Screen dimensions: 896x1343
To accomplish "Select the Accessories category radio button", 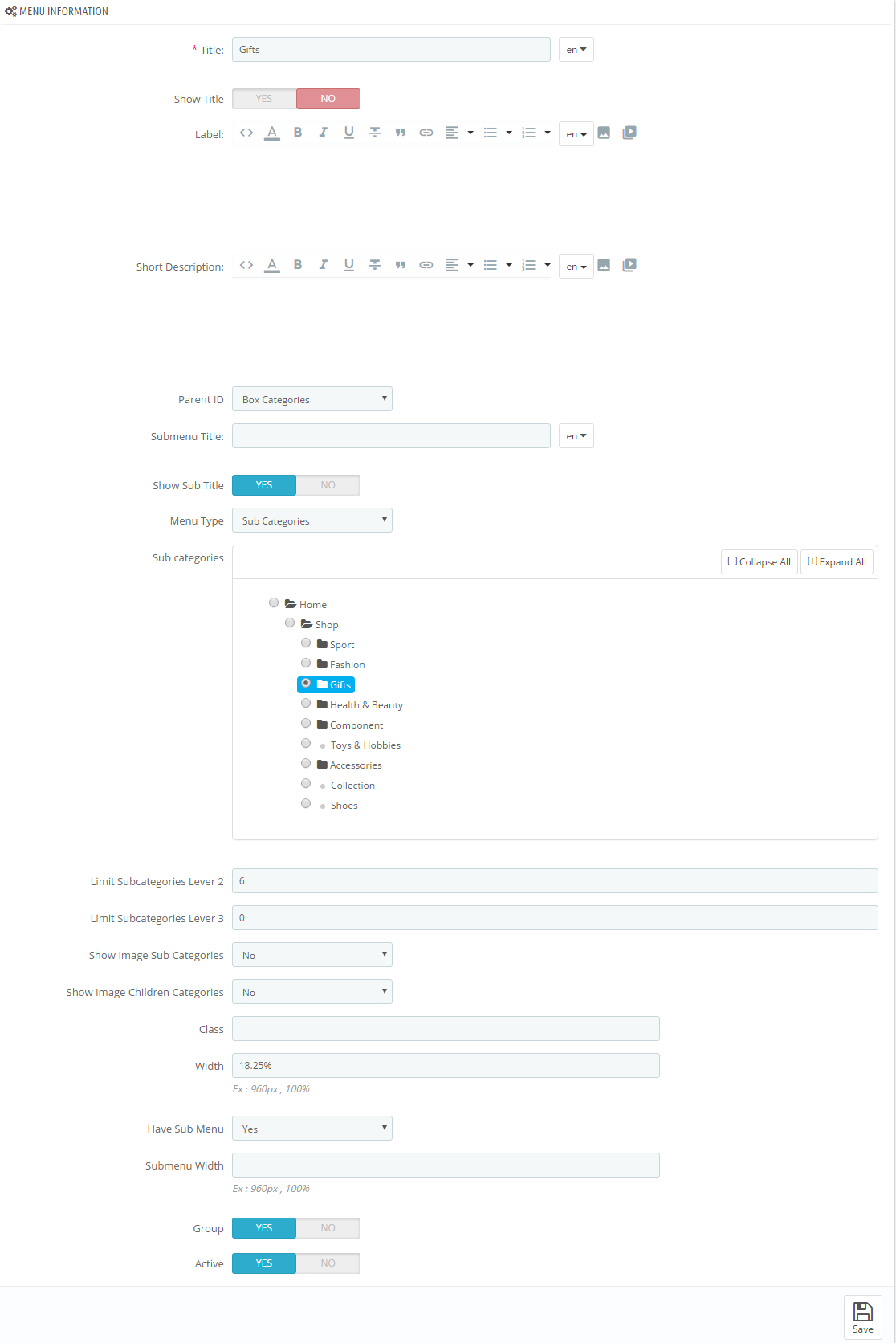I will click(306, 764).
